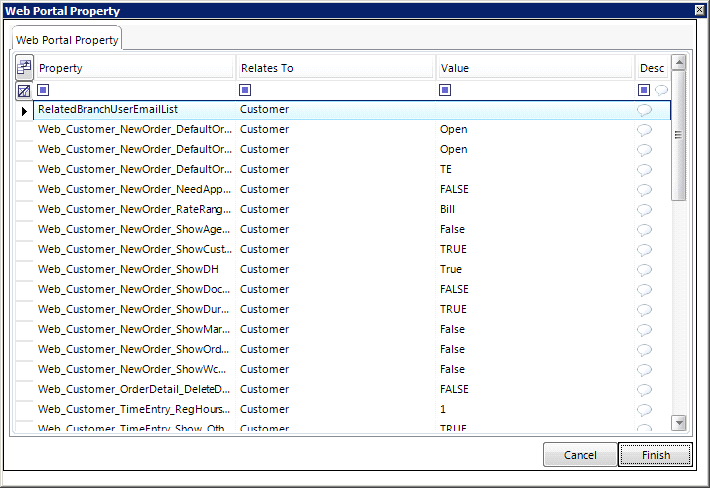
Task: Select the Web_Customer_NewOrder_ShowDH property cell
Action: tap(135, 269)
